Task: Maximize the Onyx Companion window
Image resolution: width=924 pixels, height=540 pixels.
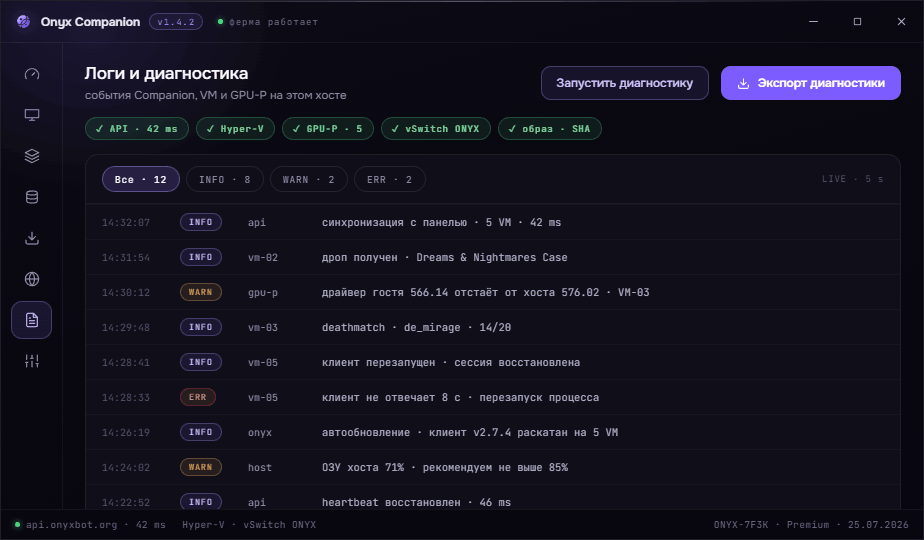Action: pyautogui.click(x=857, y=22)
